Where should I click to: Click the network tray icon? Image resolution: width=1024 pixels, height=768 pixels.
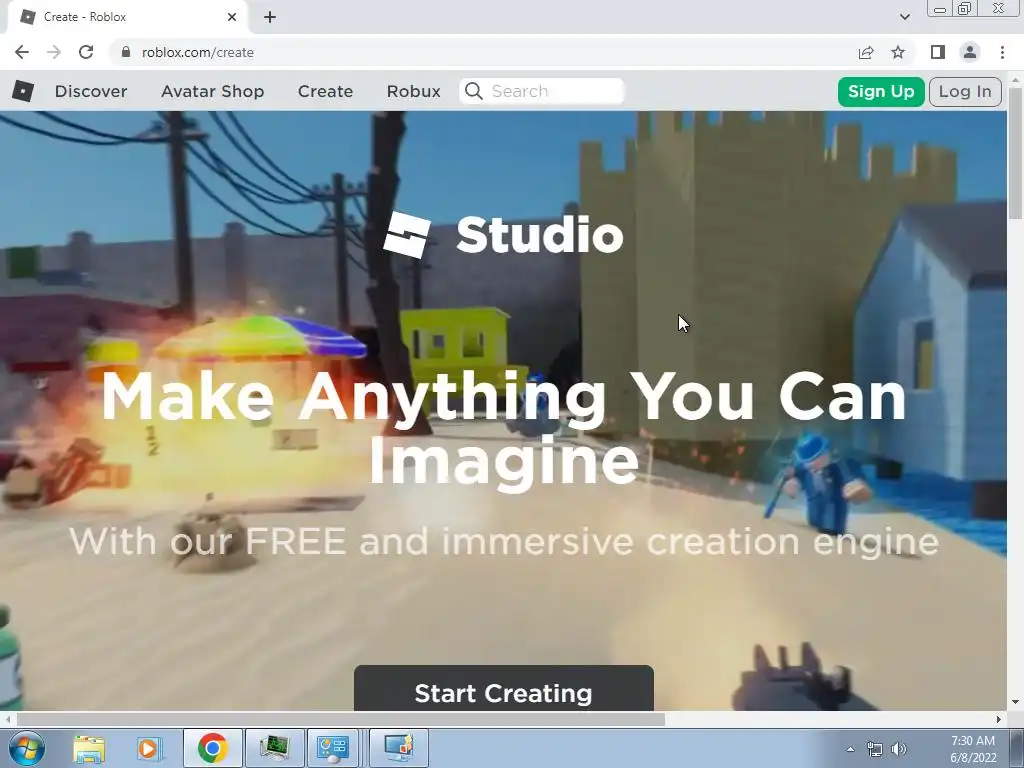[x=874, y=749]
